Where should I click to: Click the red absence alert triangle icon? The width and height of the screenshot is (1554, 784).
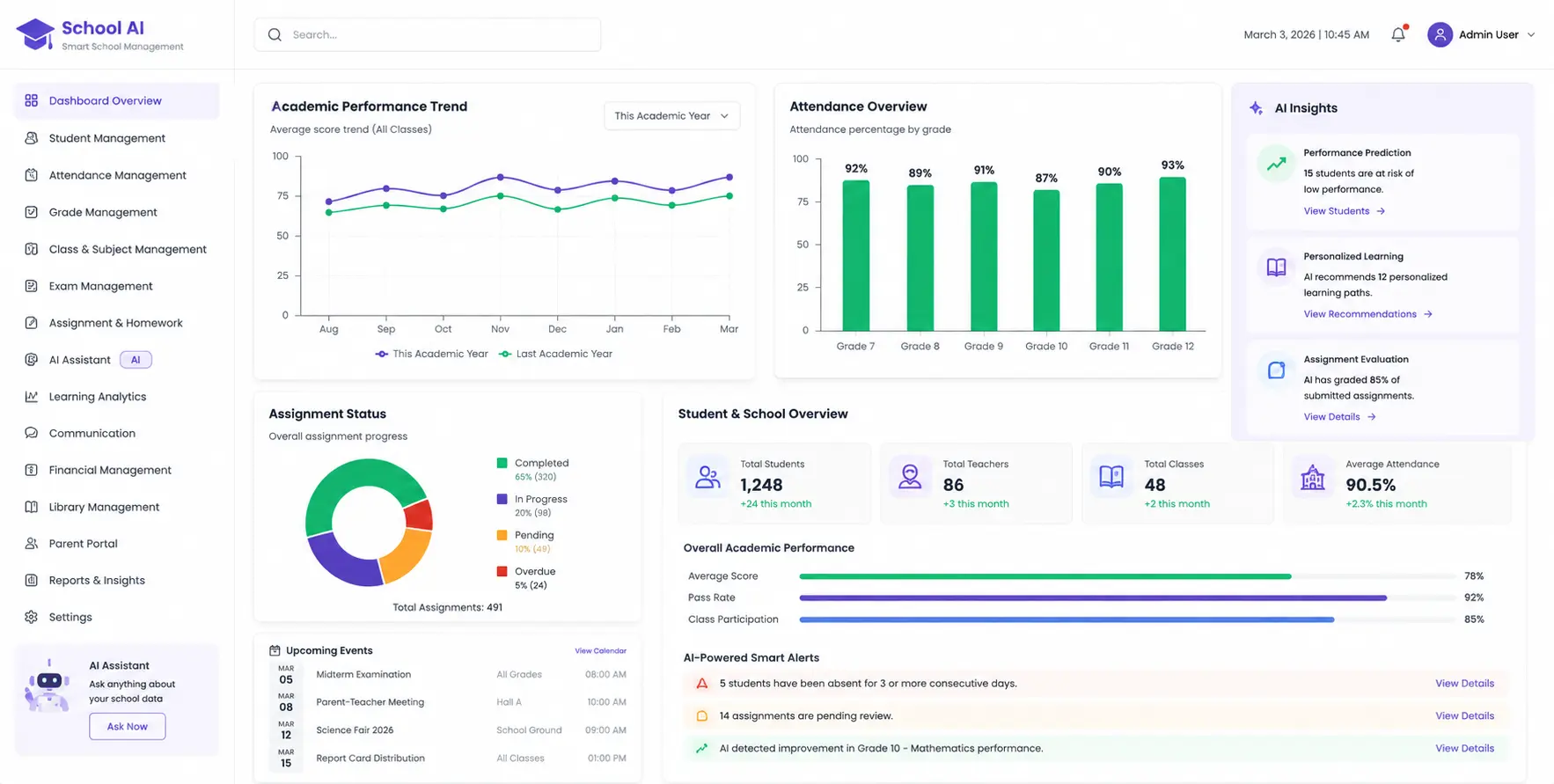pos(702,684)
